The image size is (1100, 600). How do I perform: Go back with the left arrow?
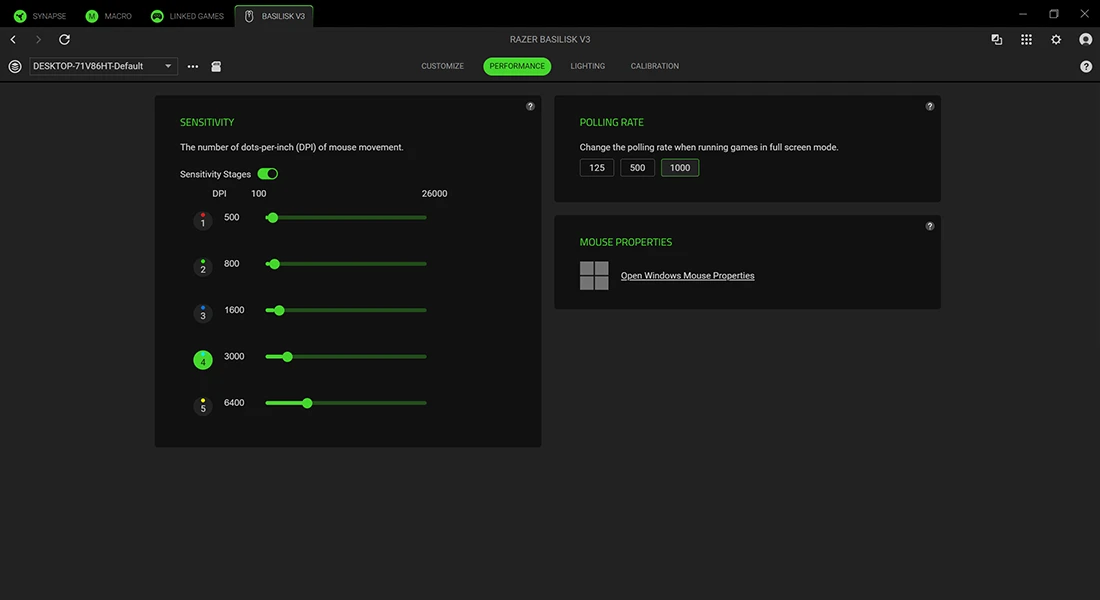(13, 39)
